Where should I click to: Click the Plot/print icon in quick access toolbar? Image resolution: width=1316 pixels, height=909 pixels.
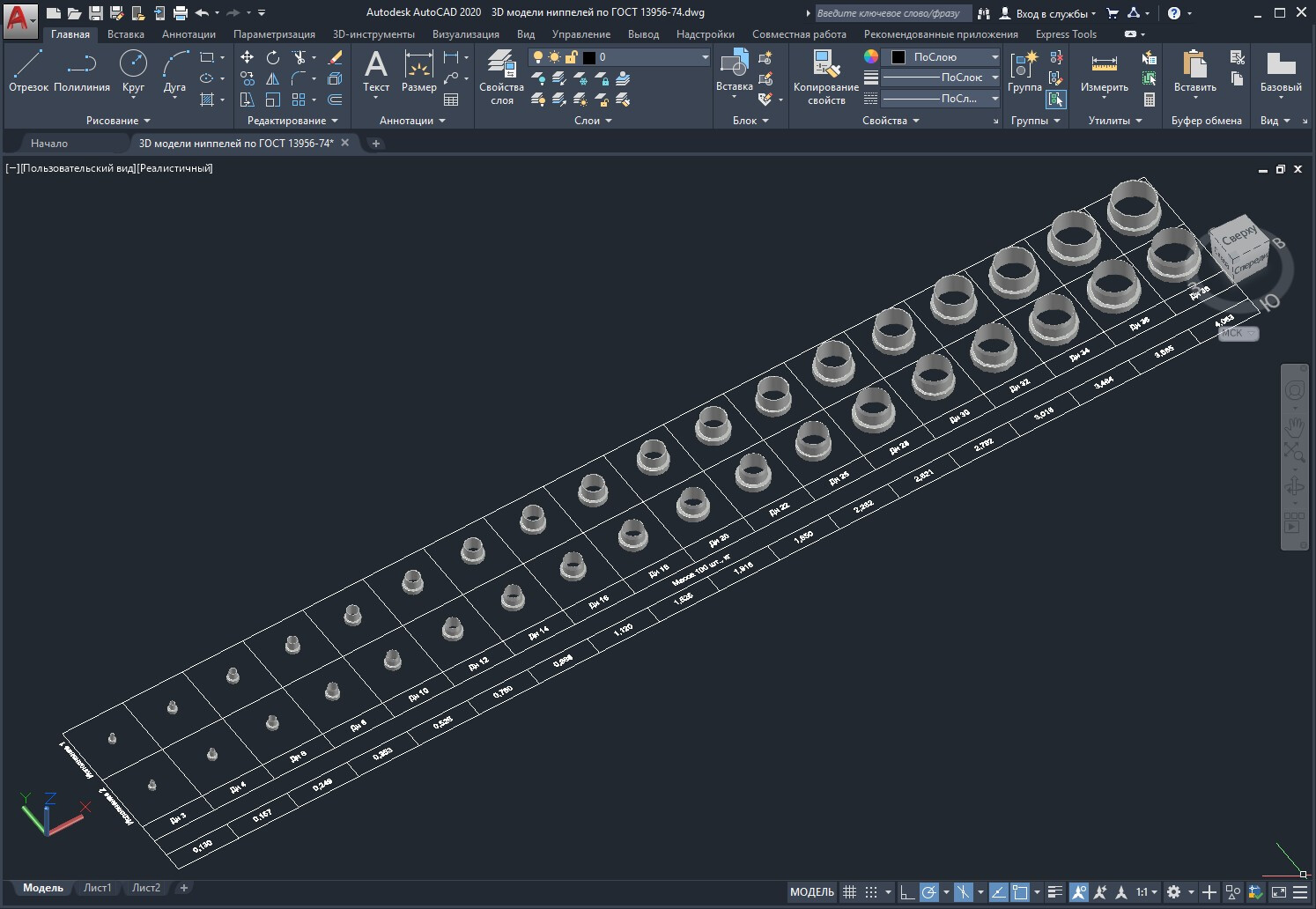tap(181, 13)
